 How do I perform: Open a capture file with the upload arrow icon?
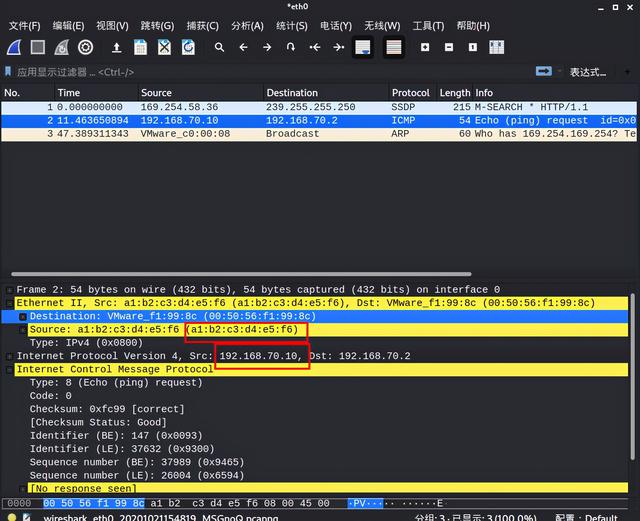click(x=117, y=47)
